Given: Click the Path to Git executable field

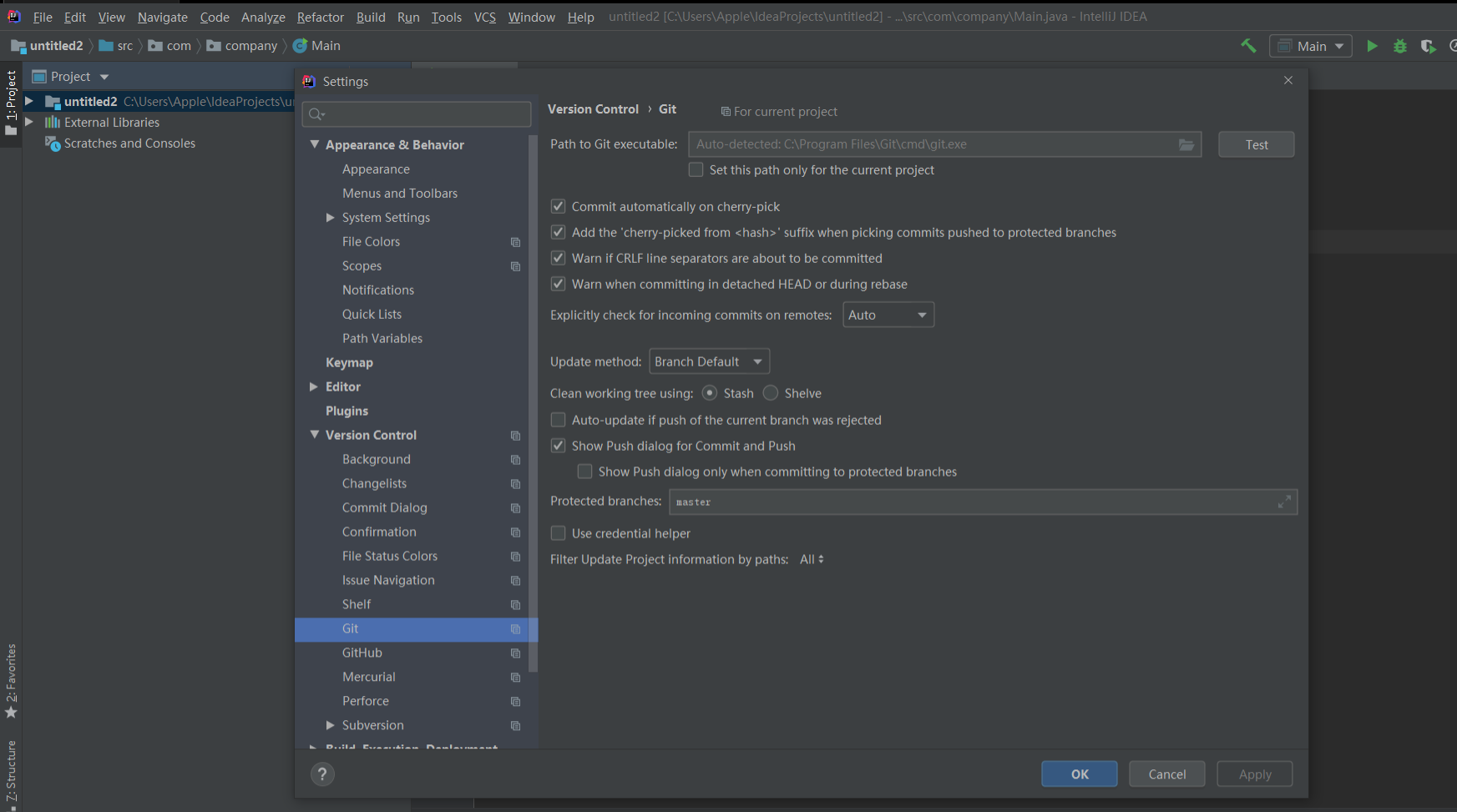Looking at the screenshot, I should coord(944,144).
